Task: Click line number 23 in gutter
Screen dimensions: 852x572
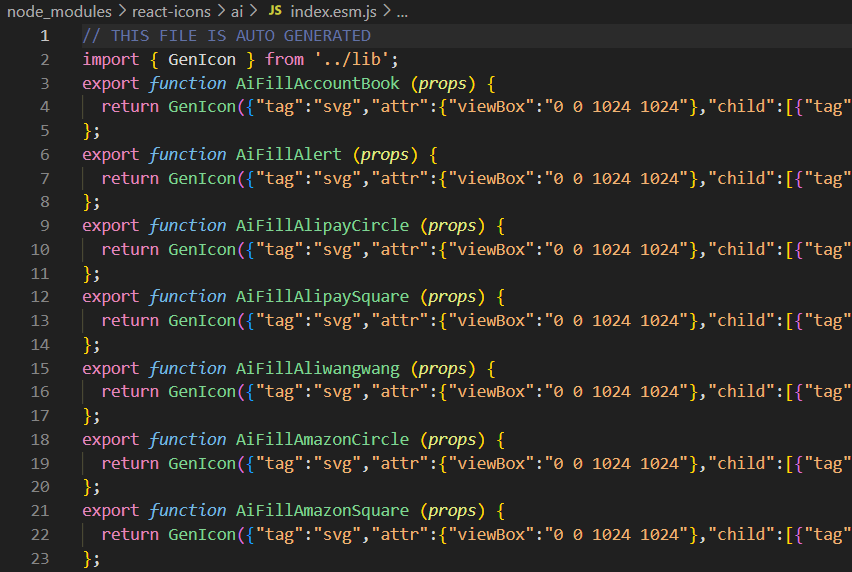Action: (x=40, y=558)
